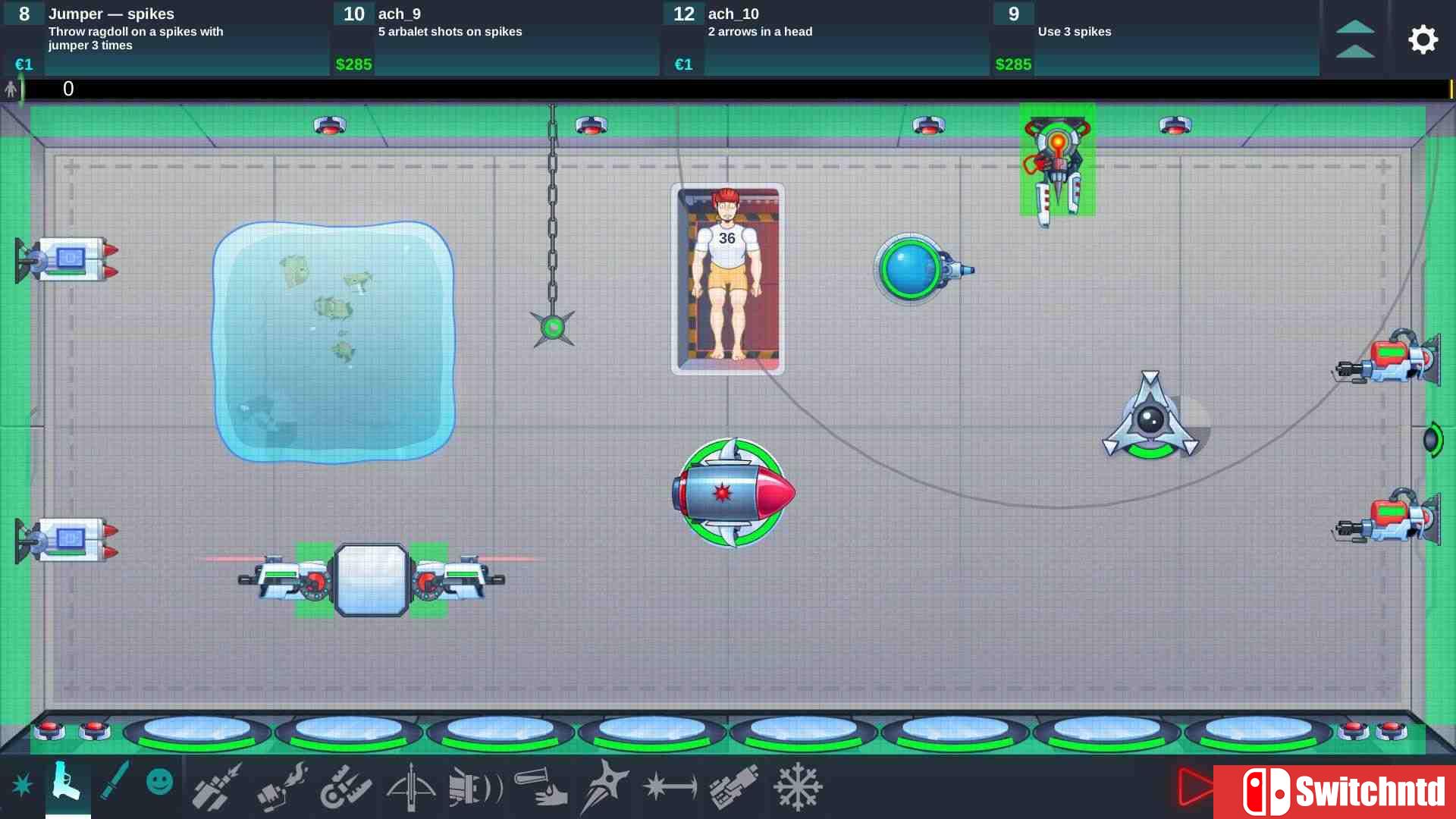
Task: Choose the sonic wave gun icon
Action: [x=475, y=787]
